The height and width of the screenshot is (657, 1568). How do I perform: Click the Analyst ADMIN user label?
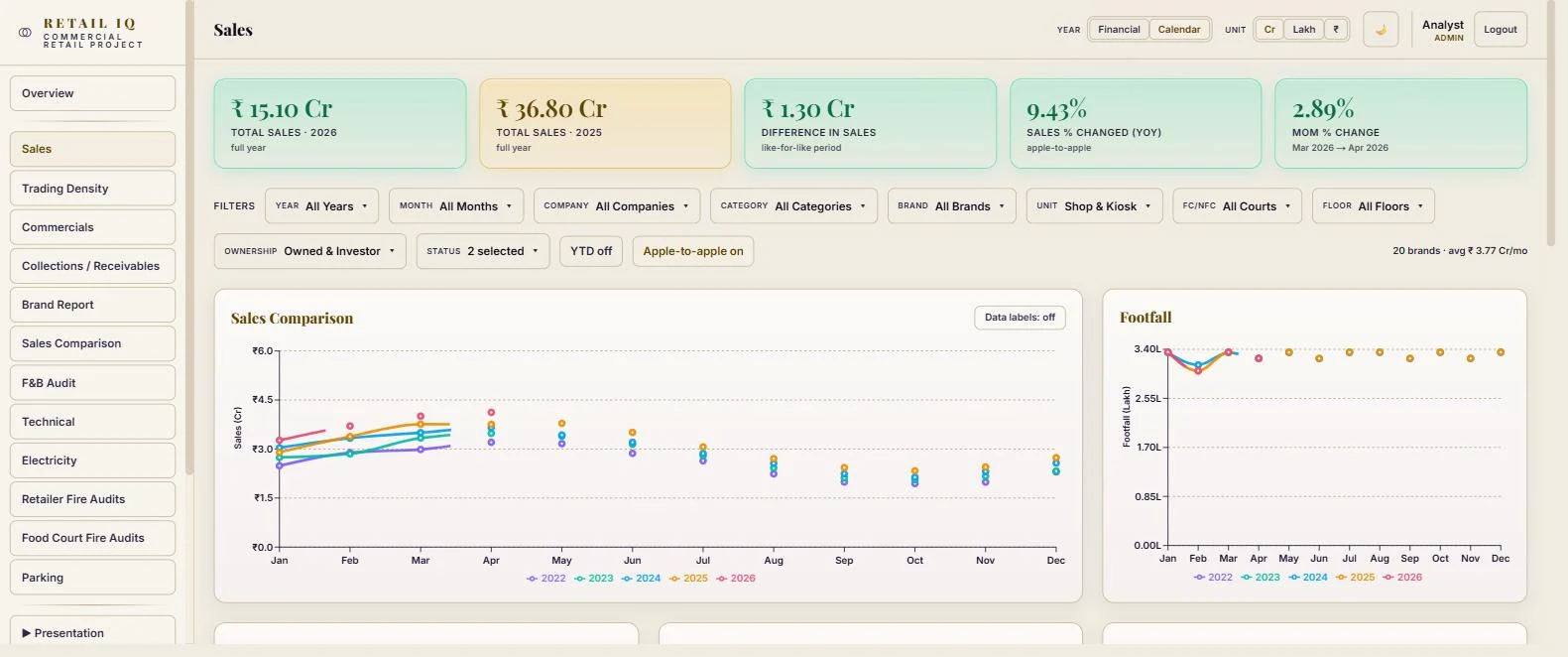(x=1443, y=30)
